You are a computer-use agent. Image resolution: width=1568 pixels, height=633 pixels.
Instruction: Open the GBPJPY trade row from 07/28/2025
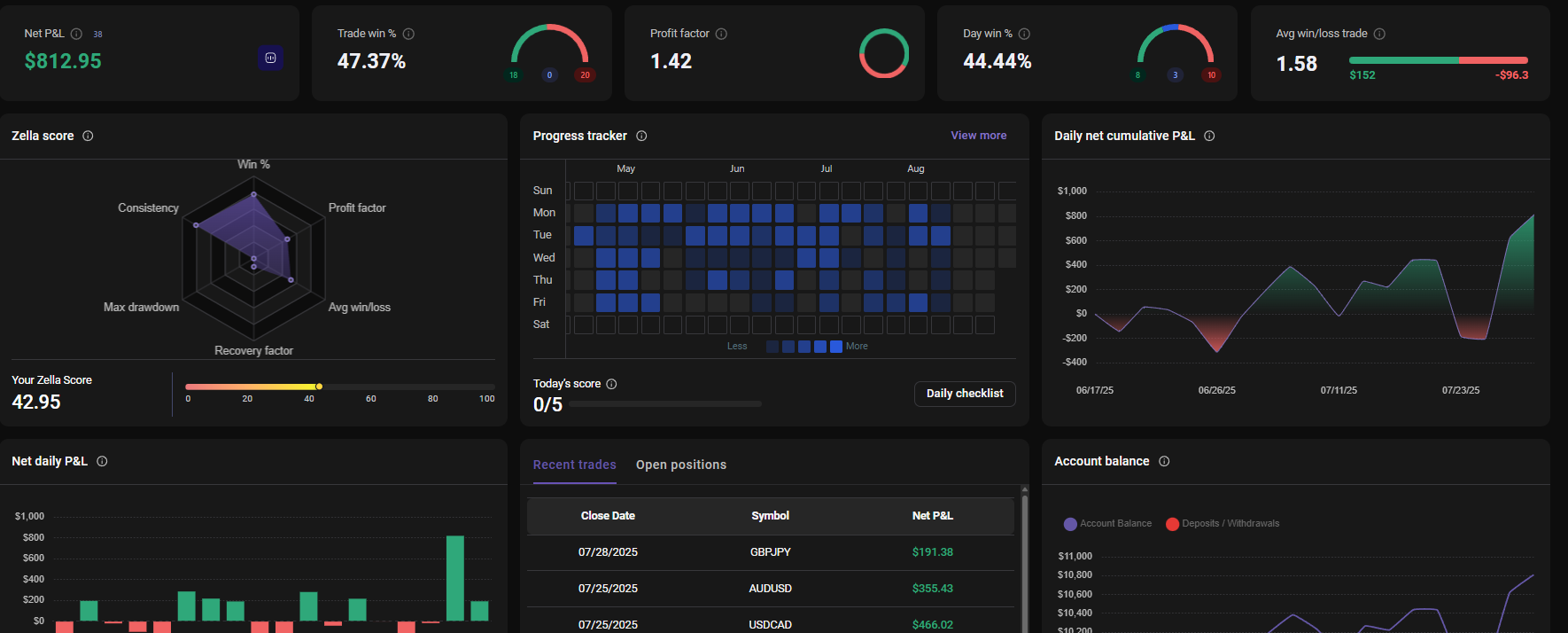point(769,552)
